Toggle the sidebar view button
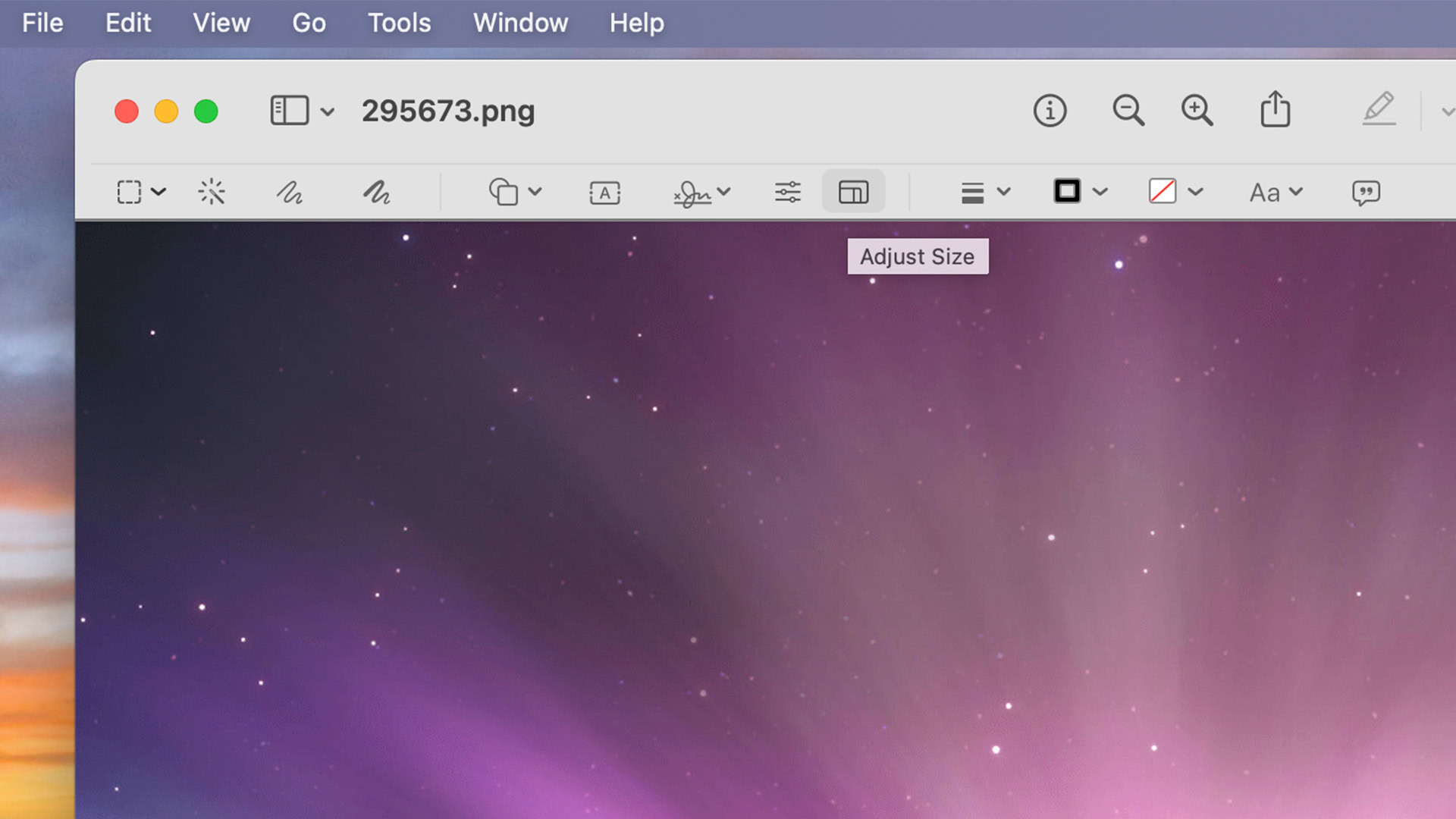The width and height of the screenshot is (1456, 819). pos(289,111)
